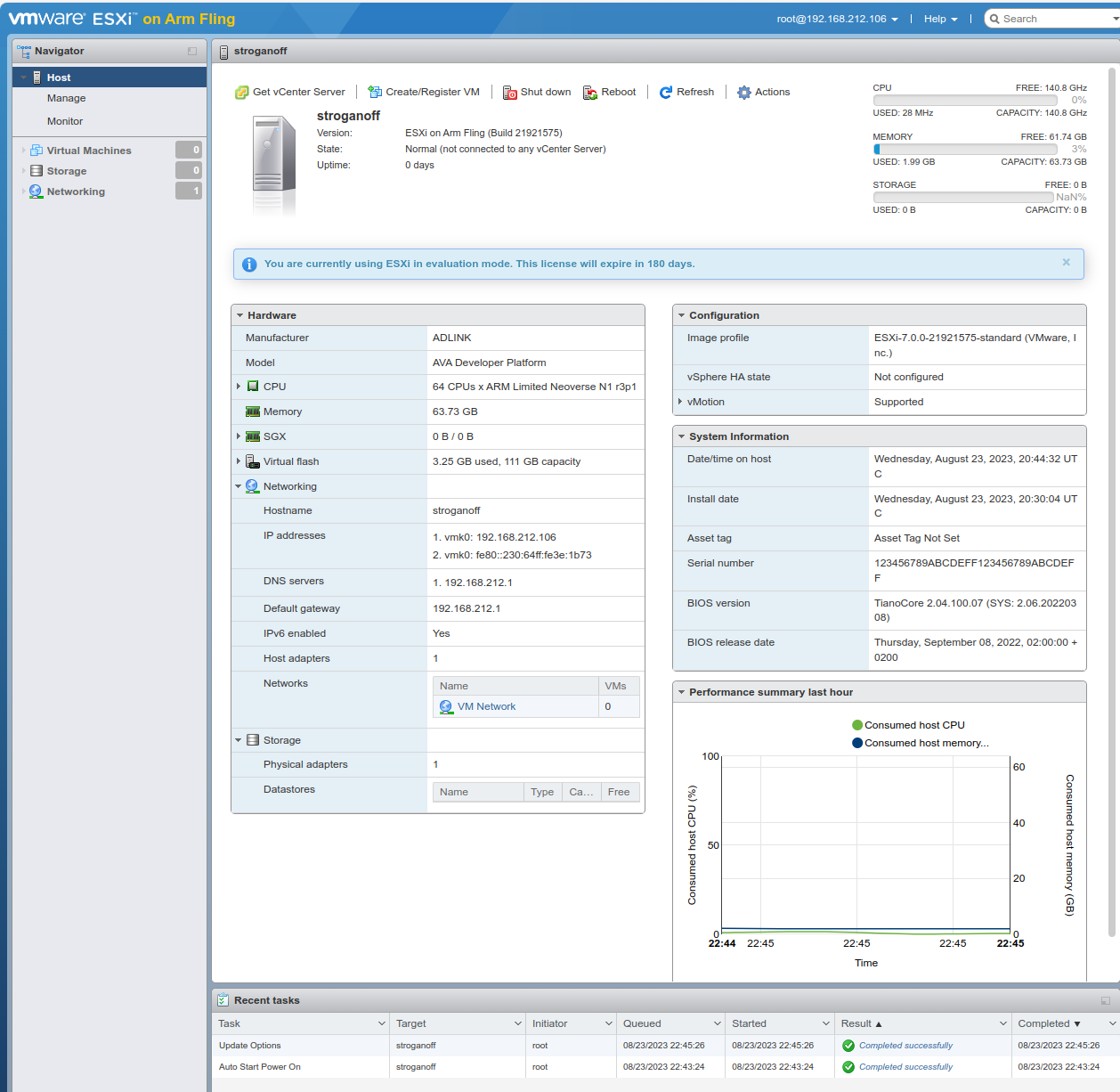Viewport: 1120px width, 1092px height.
Task: Expand the Virtual flash row
Action: coord(239,461)
